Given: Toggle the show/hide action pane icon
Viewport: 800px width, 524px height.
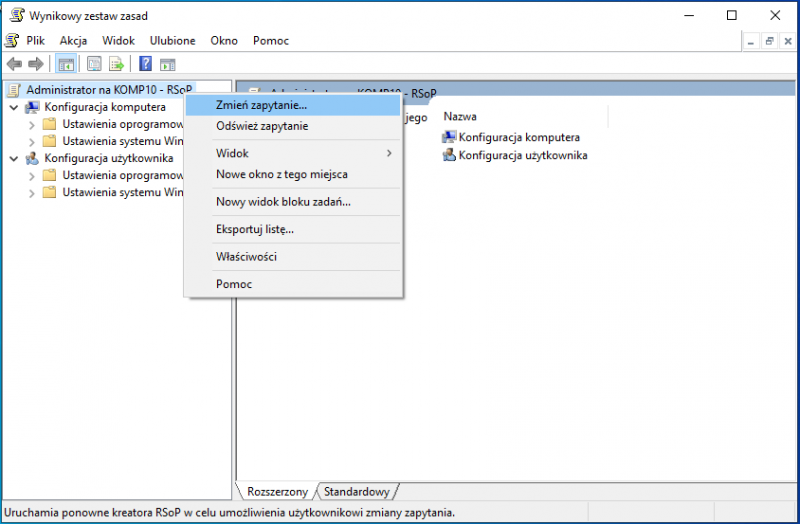Looking at the screenshot, I should click(x=167, y=64).
